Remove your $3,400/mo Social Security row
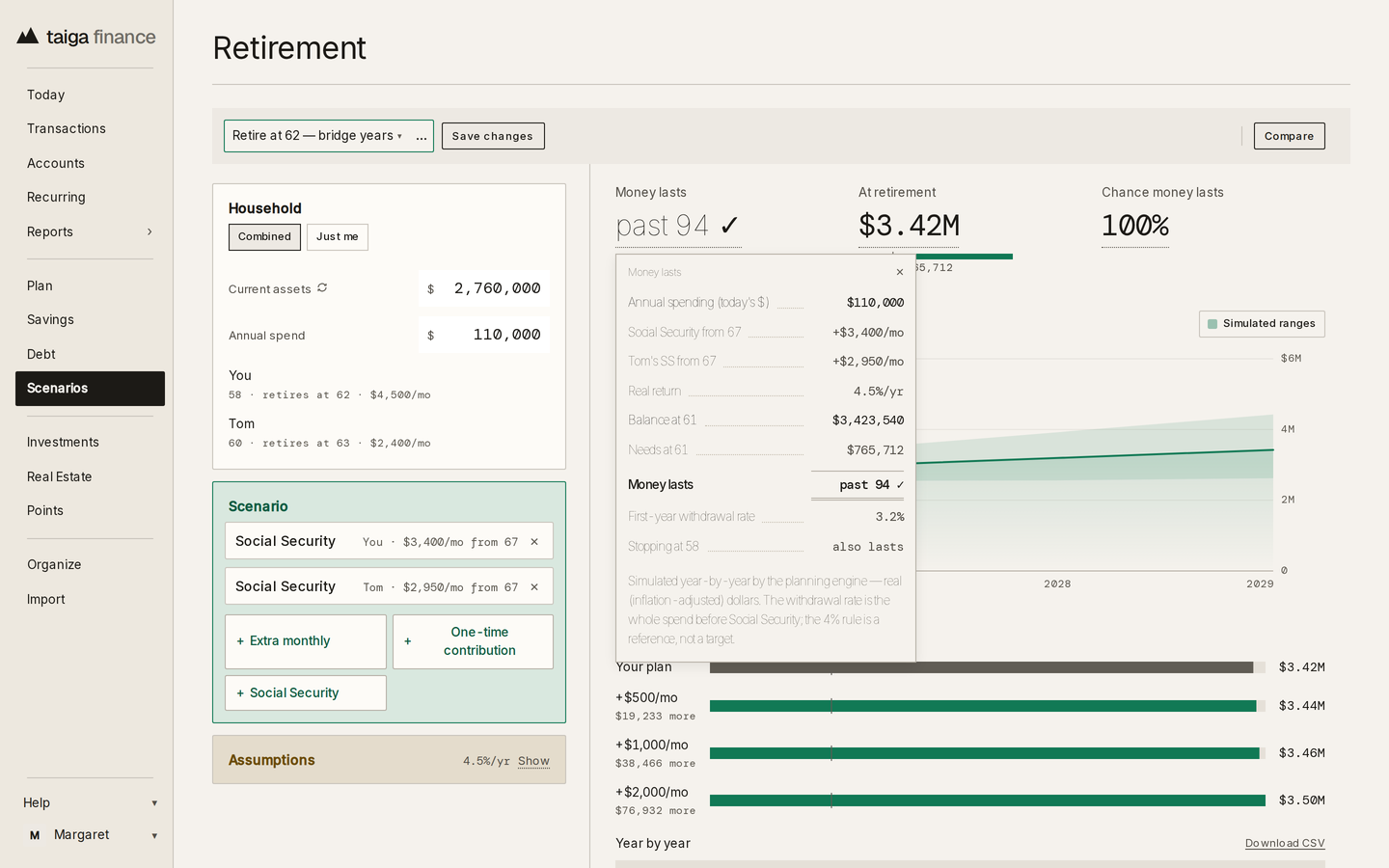1389x868 pixels. pos(534,542)
